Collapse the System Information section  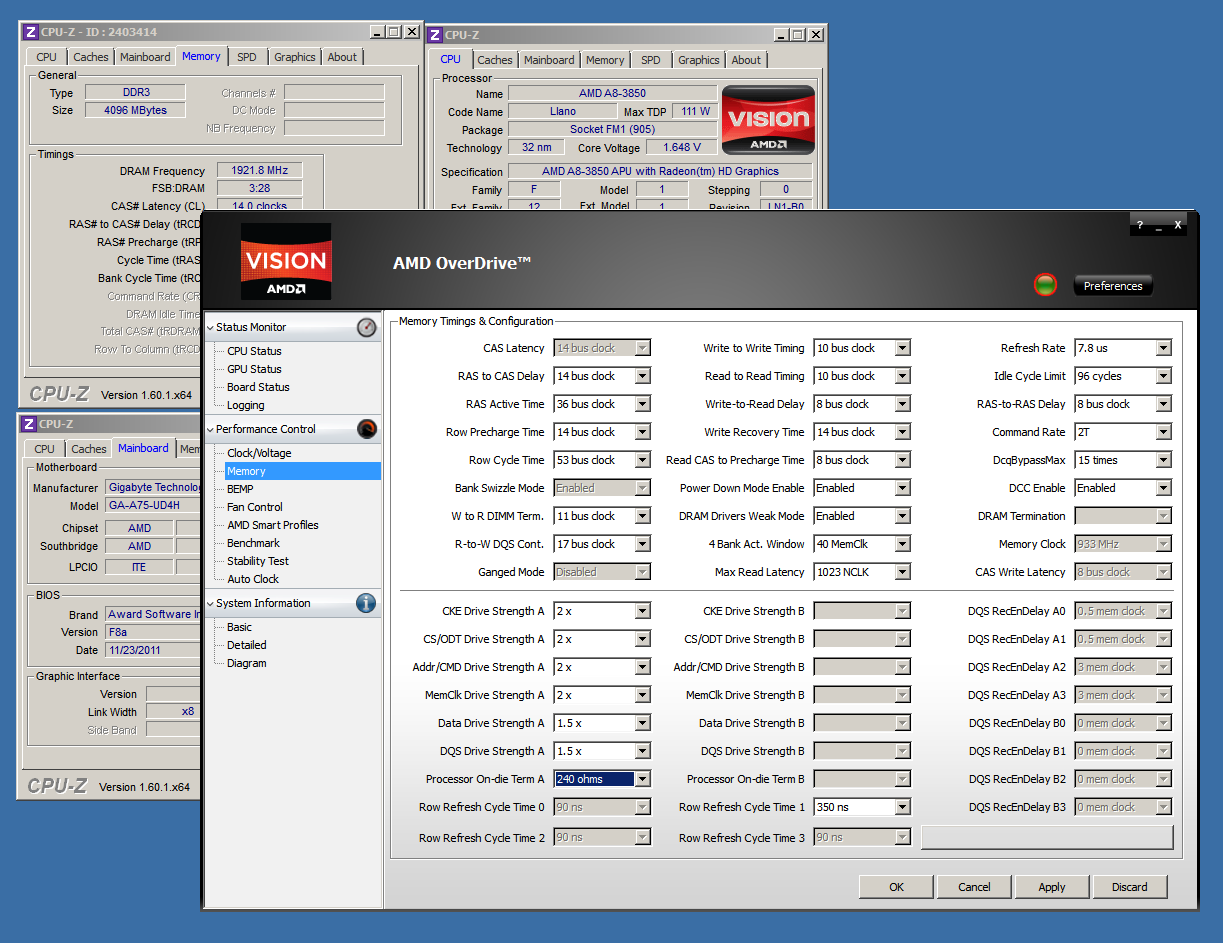(x=210, y=603)
